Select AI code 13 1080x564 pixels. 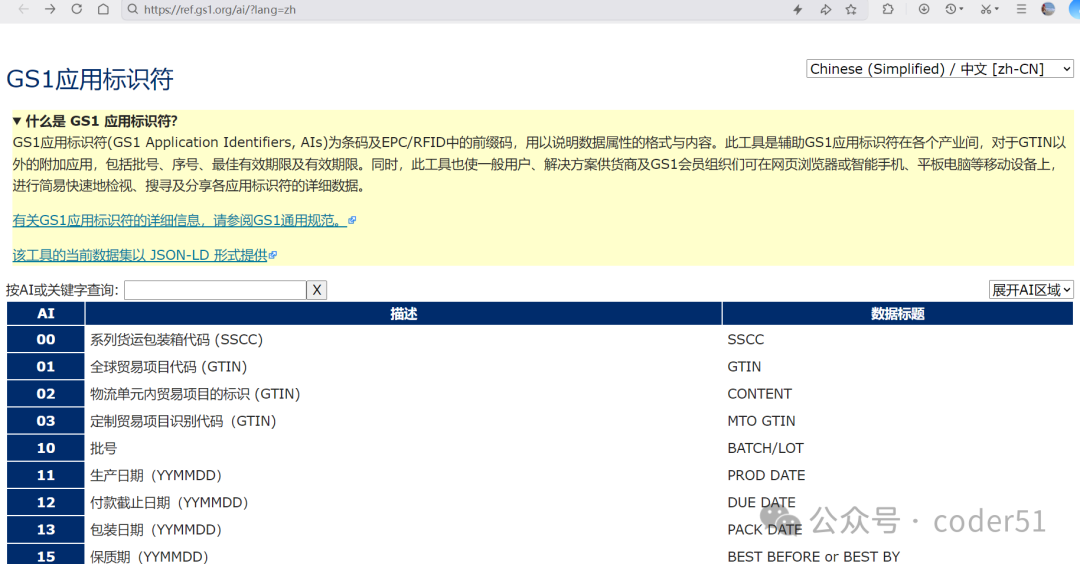45,530
